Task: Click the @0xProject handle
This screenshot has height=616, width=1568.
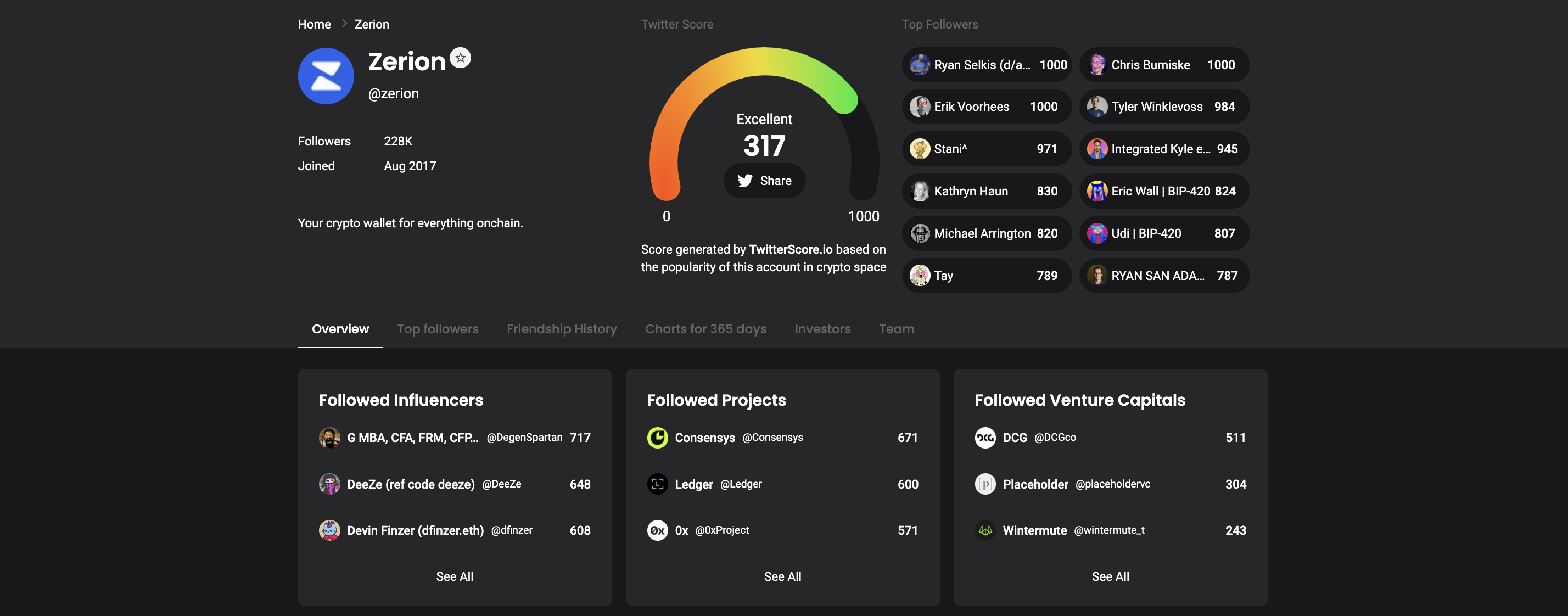Action: coord(722,530)
